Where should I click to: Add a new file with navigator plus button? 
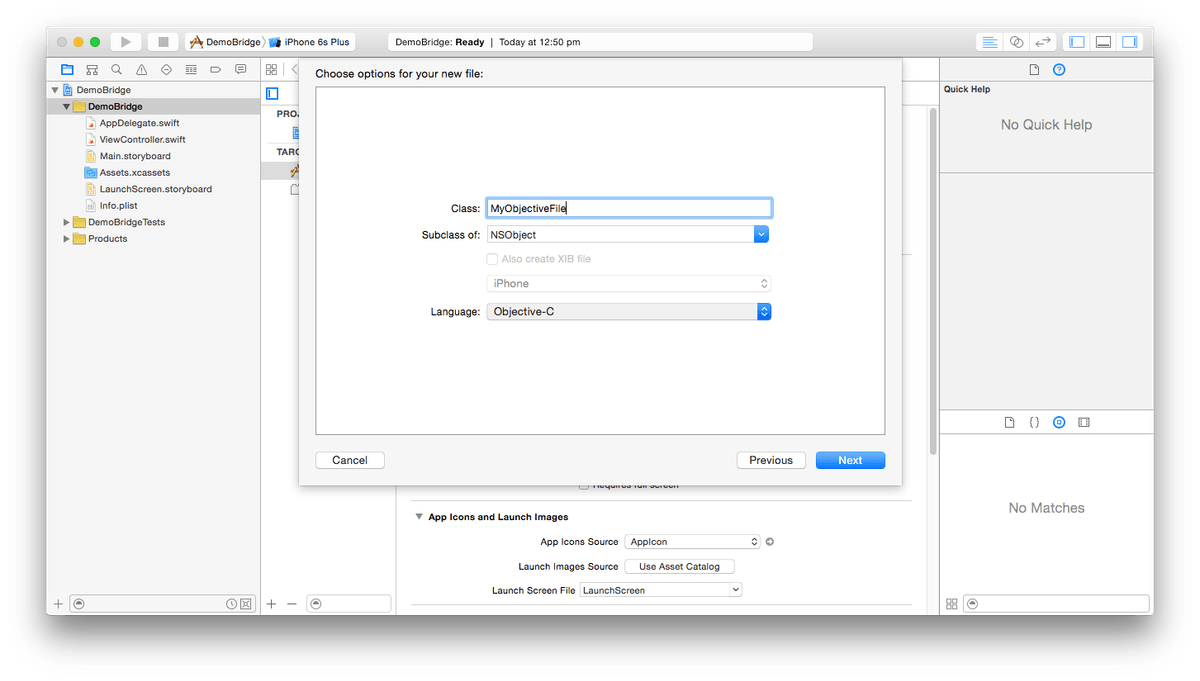58,604
